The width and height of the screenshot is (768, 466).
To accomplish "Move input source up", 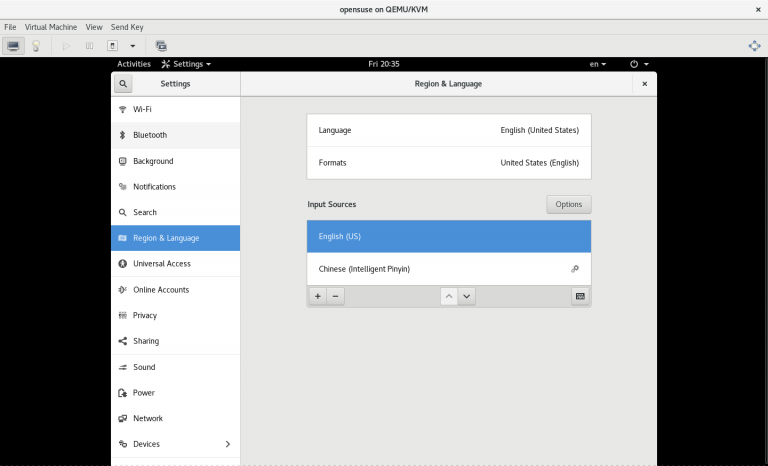I will pos(449,296).
